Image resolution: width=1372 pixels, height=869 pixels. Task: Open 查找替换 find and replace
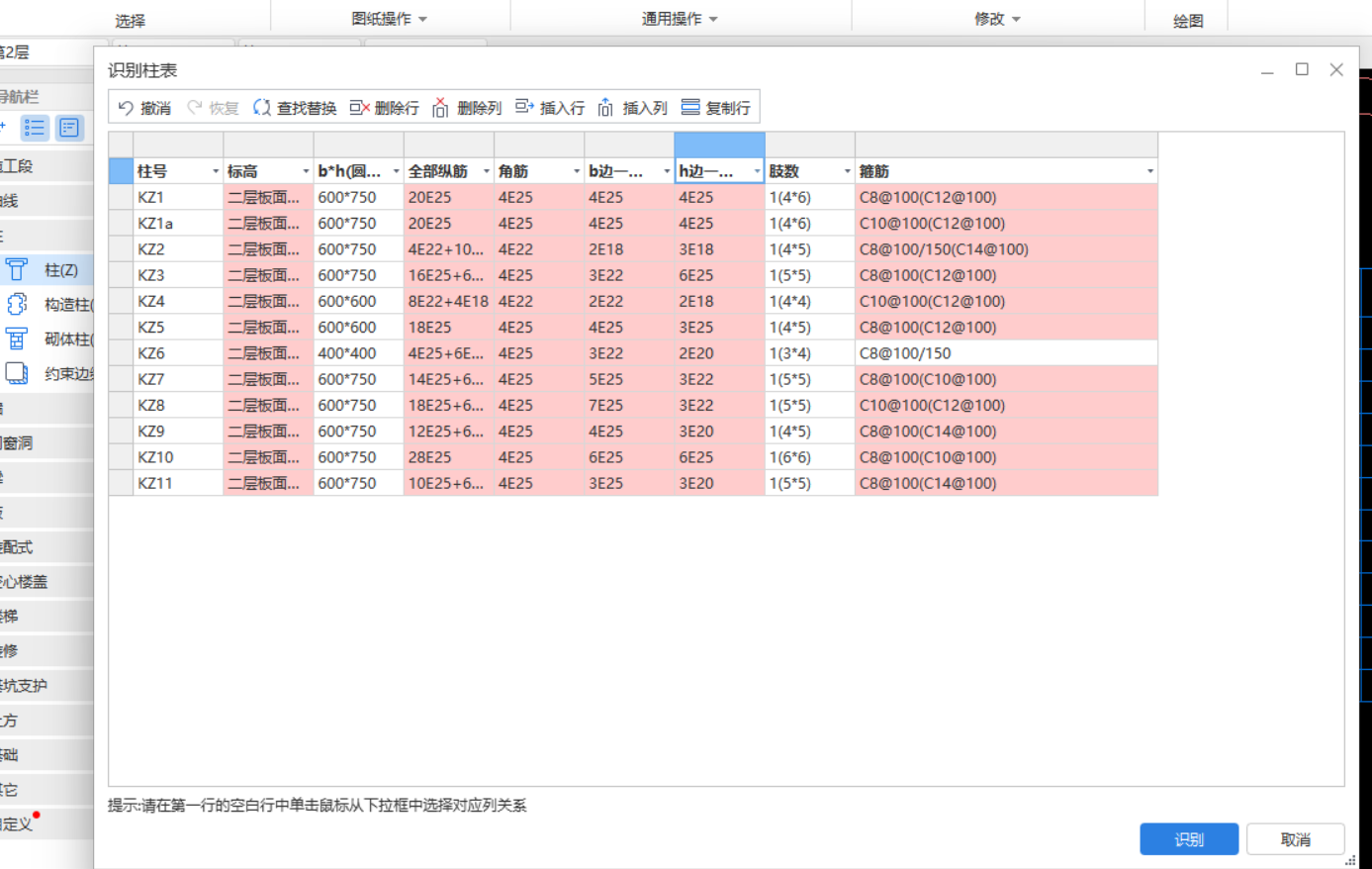coord(295,108)
